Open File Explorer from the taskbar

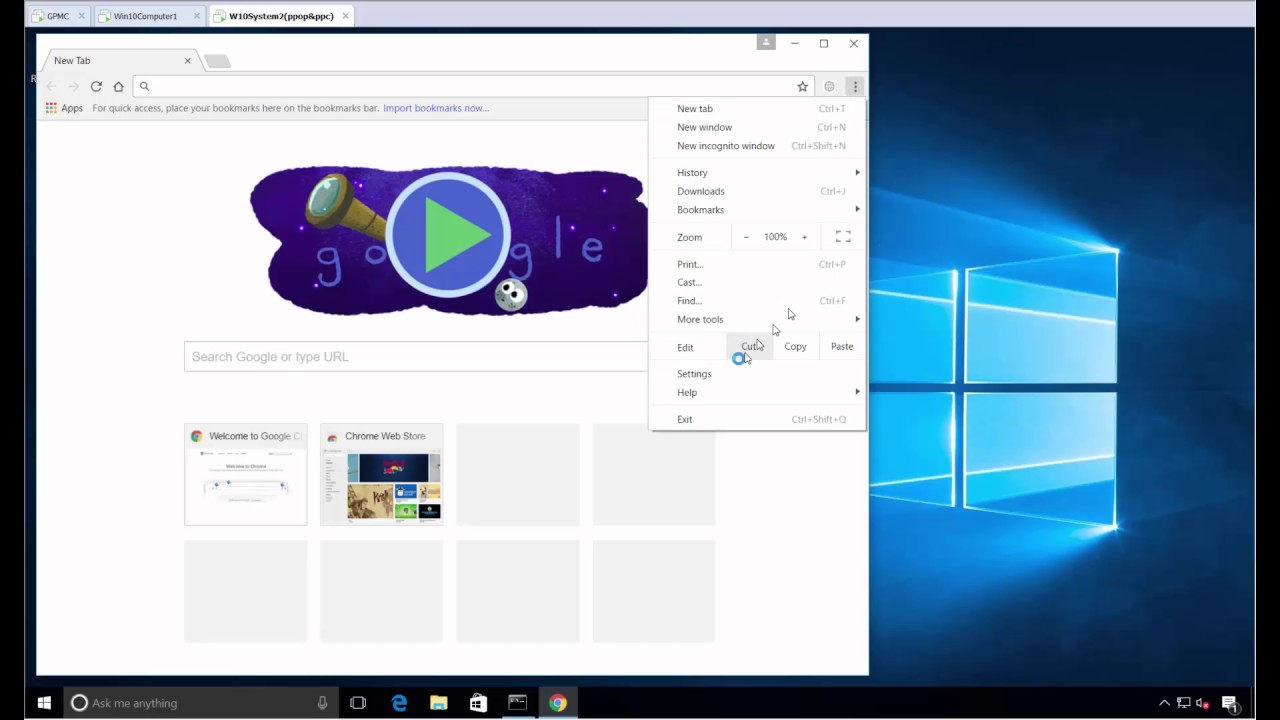coord(438,703)
